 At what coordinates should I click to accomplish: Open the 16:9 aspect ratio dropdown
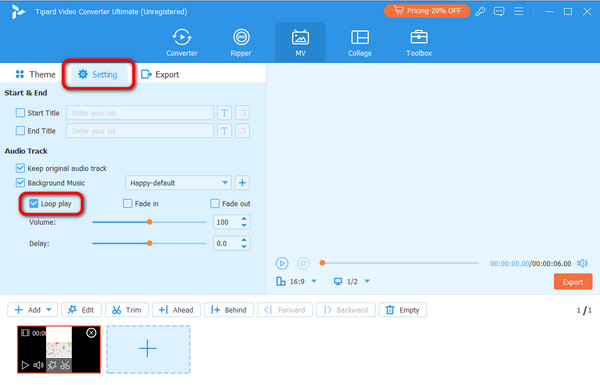click(314, 281)
